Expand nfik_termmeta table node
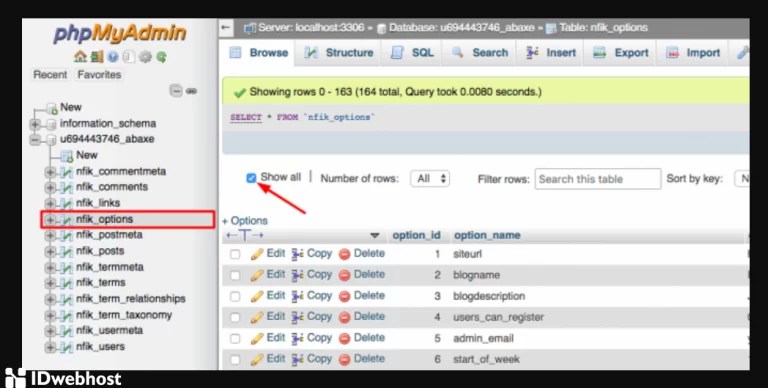The height and width of the screenshot is (388, 768). pyautogui.click(x=49, y=267)
